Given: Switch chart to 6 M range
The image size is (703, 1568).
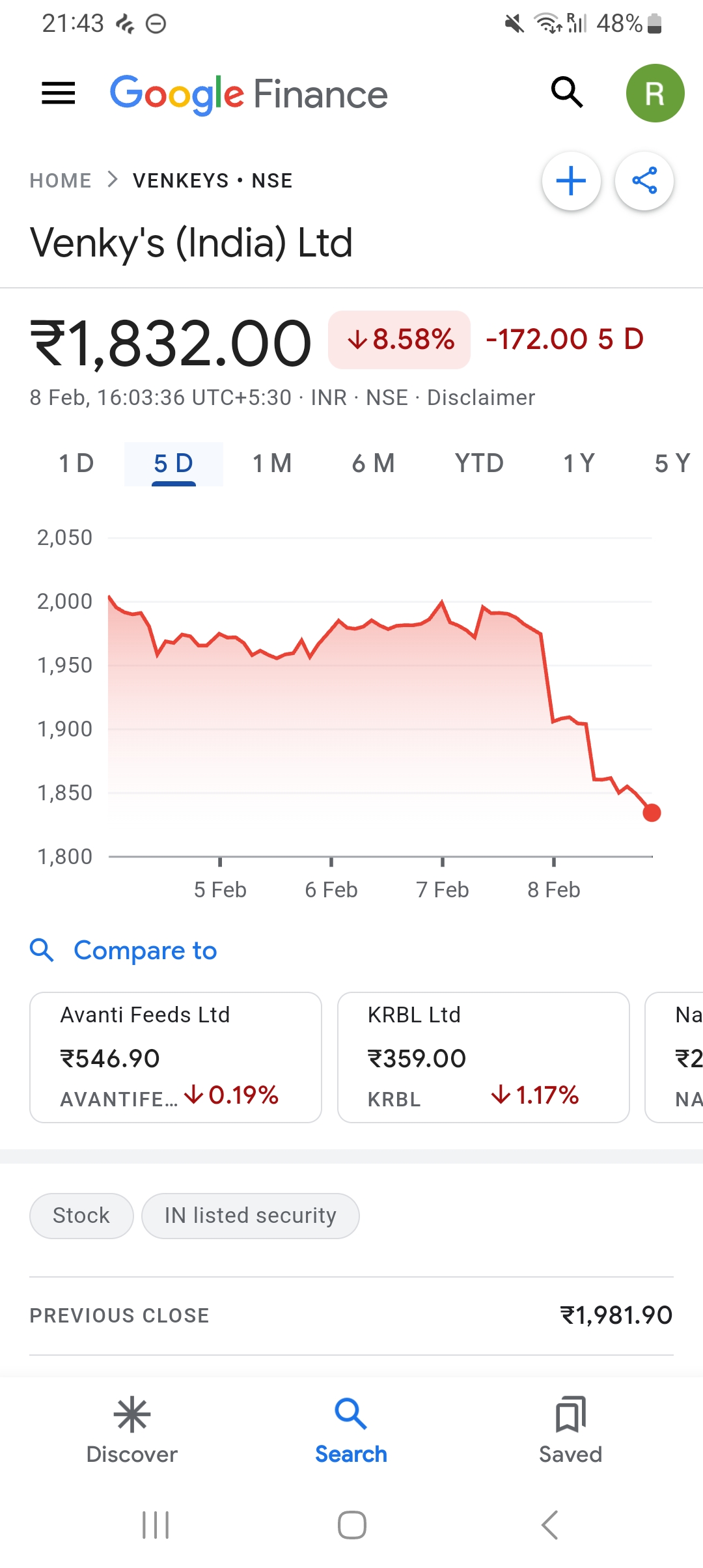Looking at the screenshot, I should (x=373, y=464).
